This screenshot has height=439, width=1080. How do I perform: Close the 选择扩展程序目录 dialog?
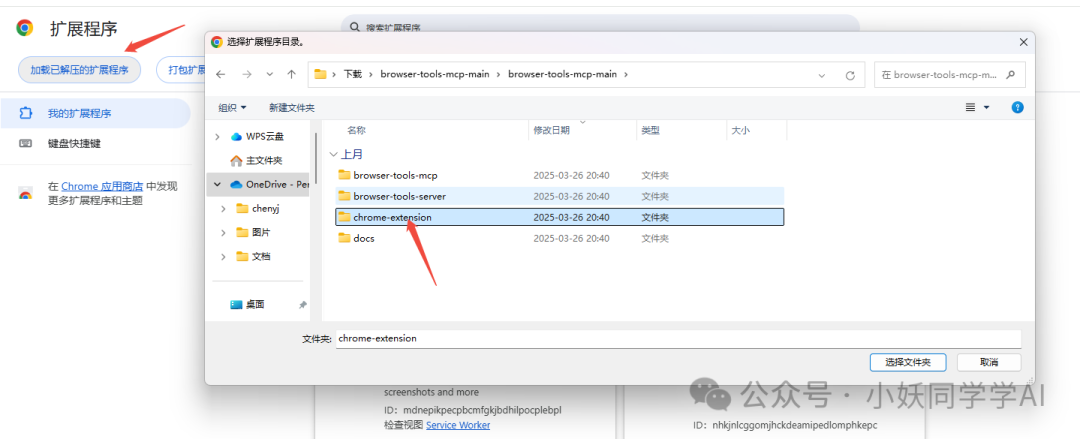coord(1023,42)
